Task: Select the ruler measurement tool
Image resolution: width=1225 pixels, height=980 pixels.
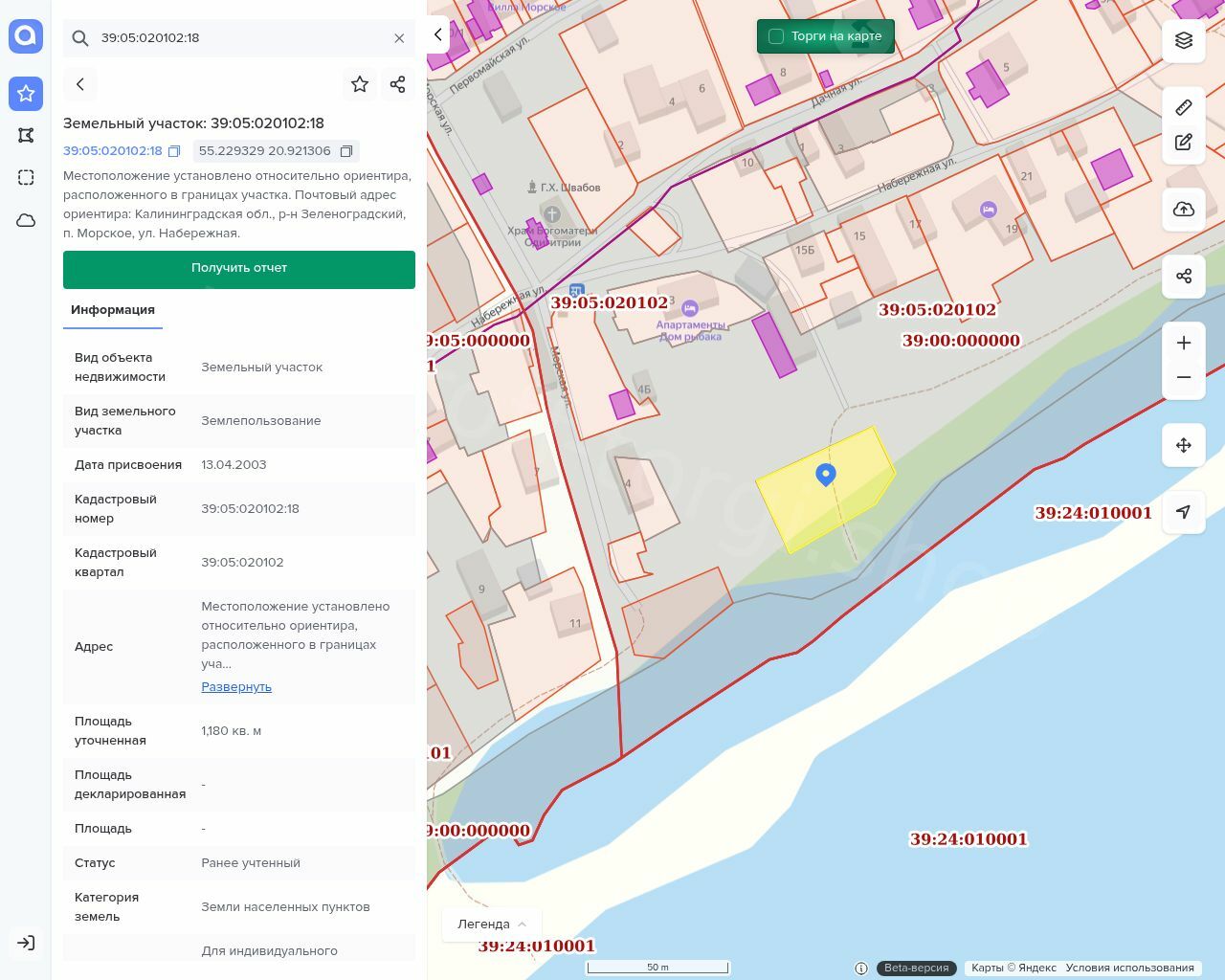Action: point(1184,107)
